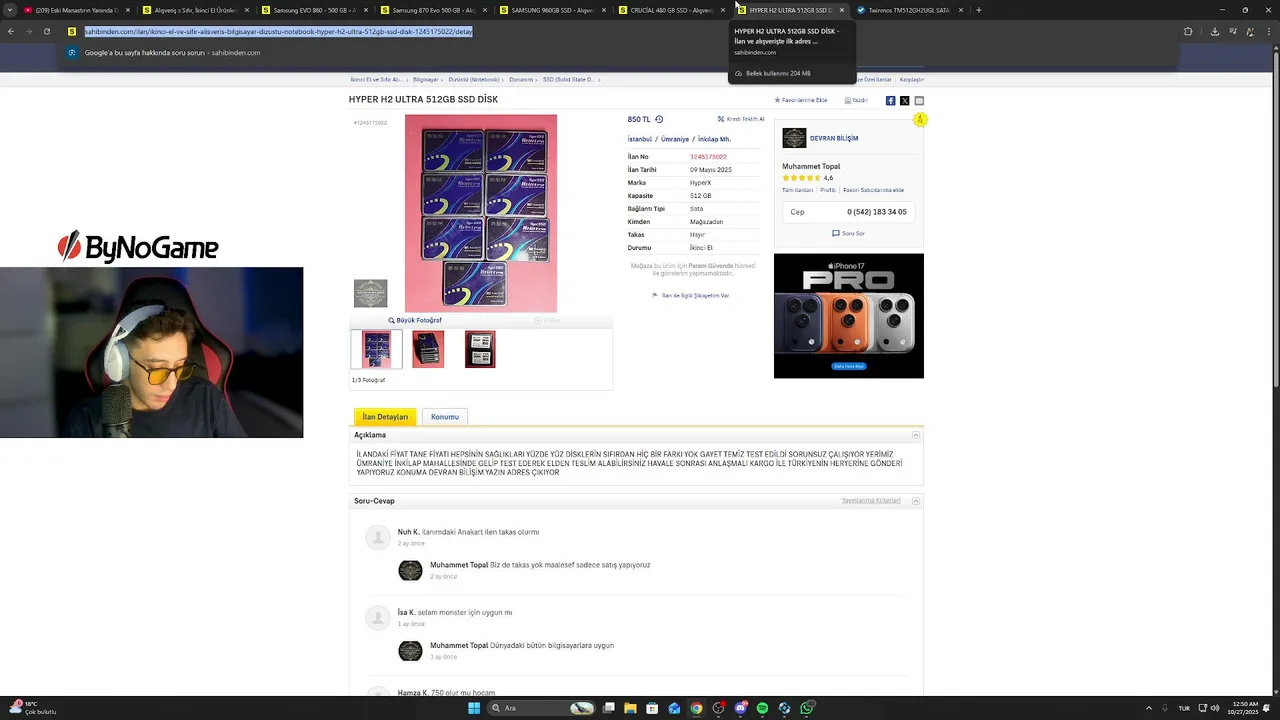The image size is (1280, 720).
Task: Switch to Samsung 870 Evo 500 GB tab
Action: [432, 10]
